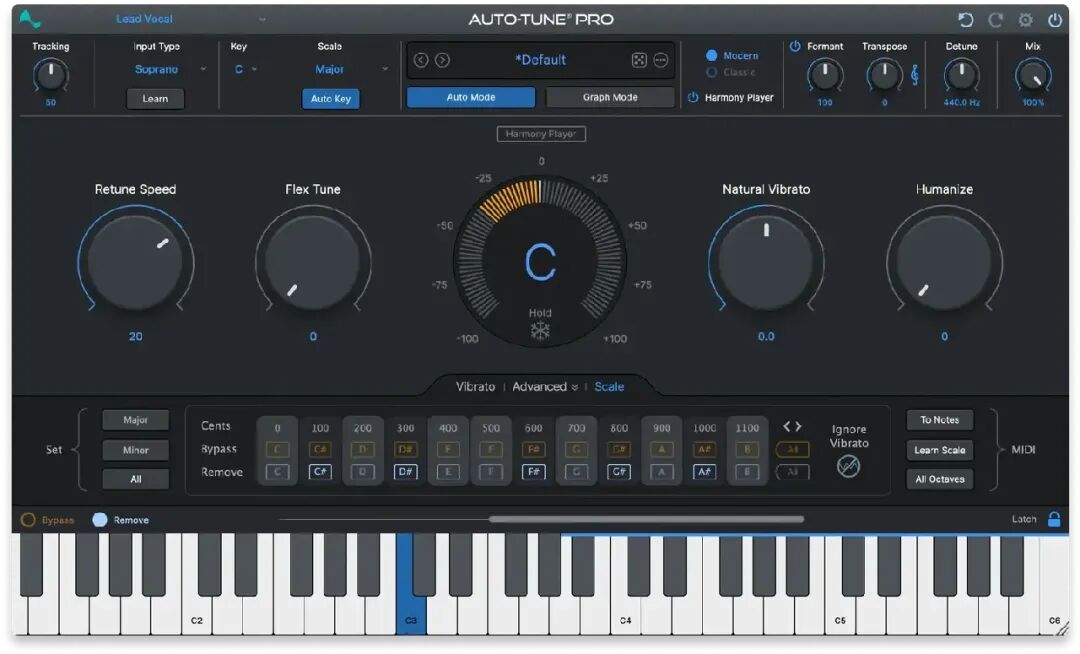Screen dimensions: 1080x654
Task: Click the treble clef throat icon
Action: (x=915, y=74)
